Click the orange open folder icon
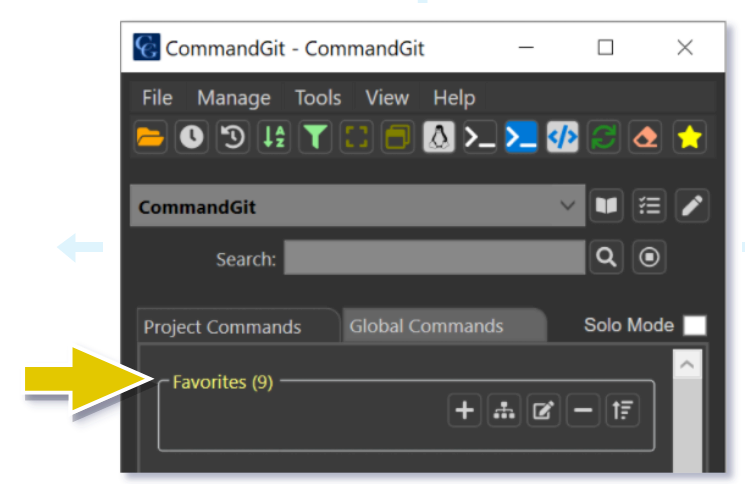 coord(150,138)
